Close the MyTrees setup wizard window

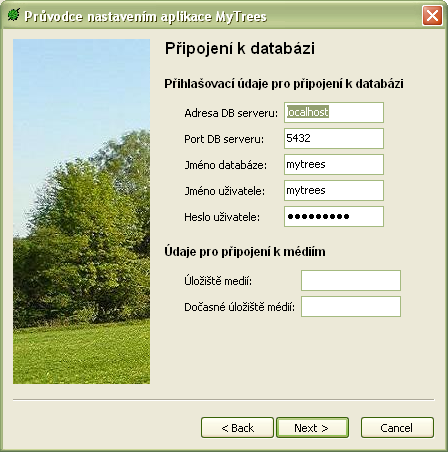432,15
